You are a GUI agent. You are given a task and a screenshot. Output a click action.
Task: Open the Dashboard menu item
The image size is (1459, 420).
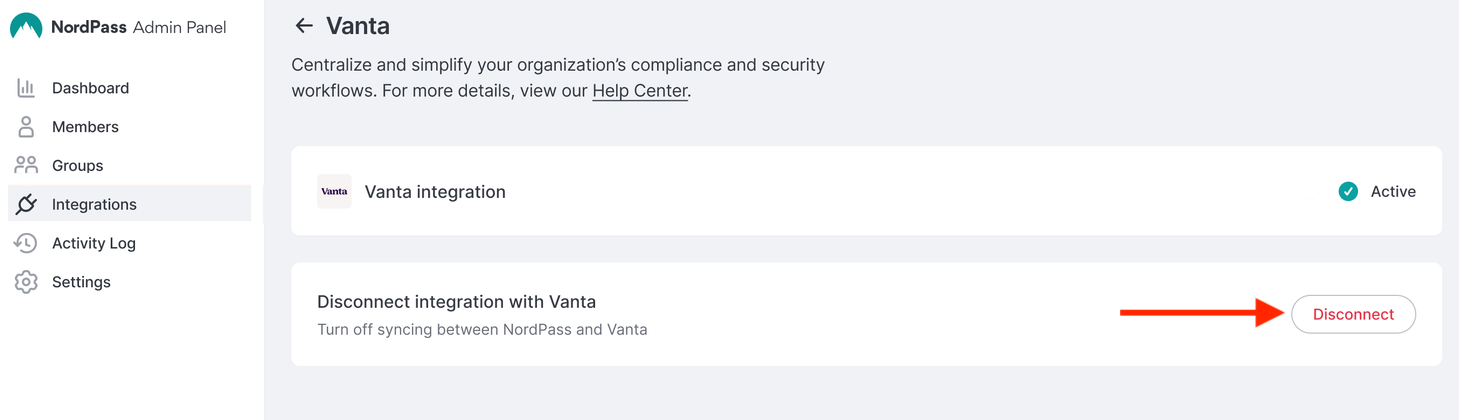tap(91, 88)
